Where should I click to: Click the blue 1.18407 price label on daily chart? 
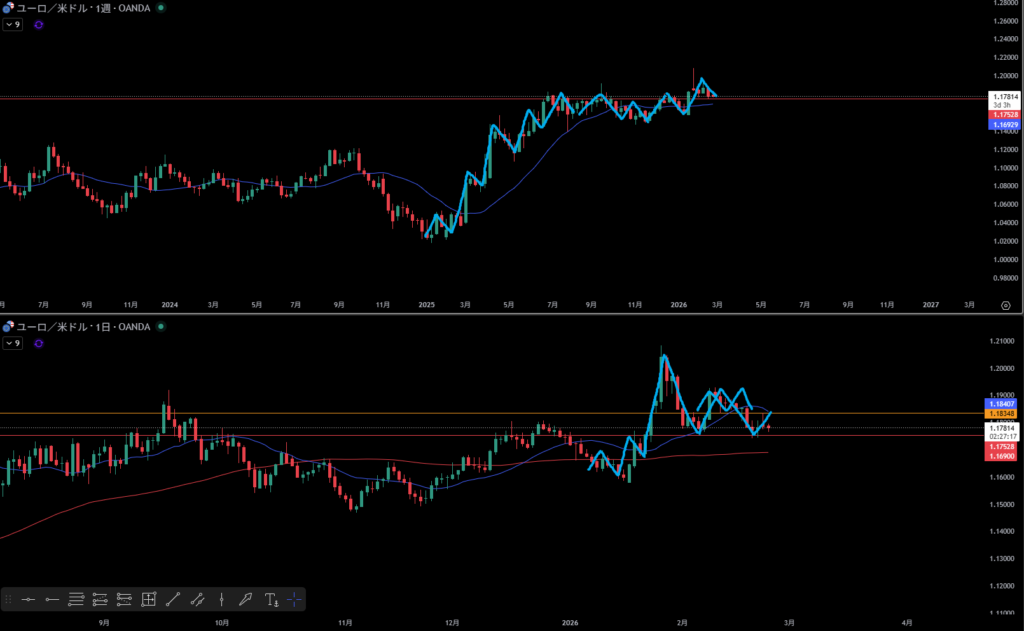[1003, 403]
